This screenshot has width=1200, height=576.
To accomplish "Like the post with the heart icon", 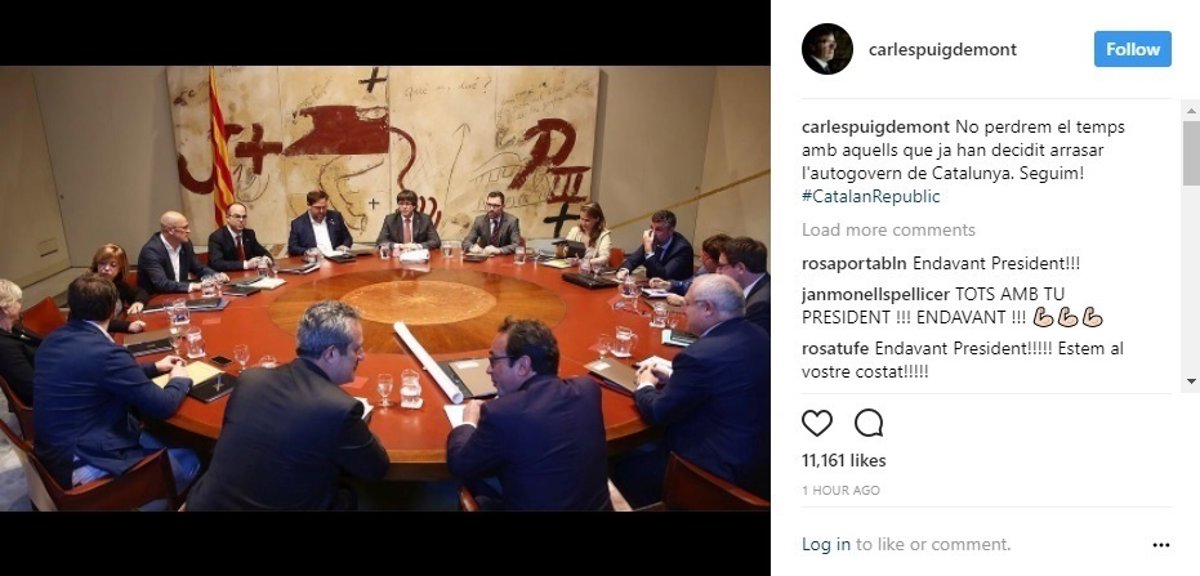I will [817, 423].
